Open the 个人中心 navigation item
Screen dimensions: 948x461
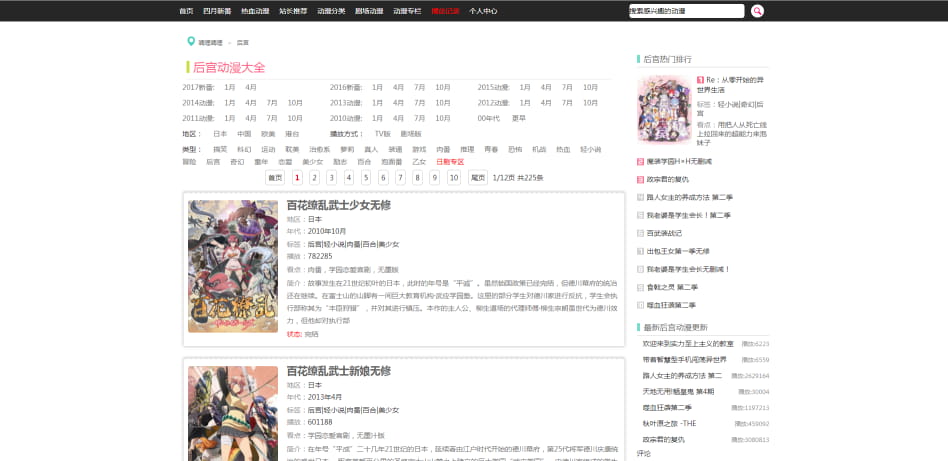tap(483, 11)
